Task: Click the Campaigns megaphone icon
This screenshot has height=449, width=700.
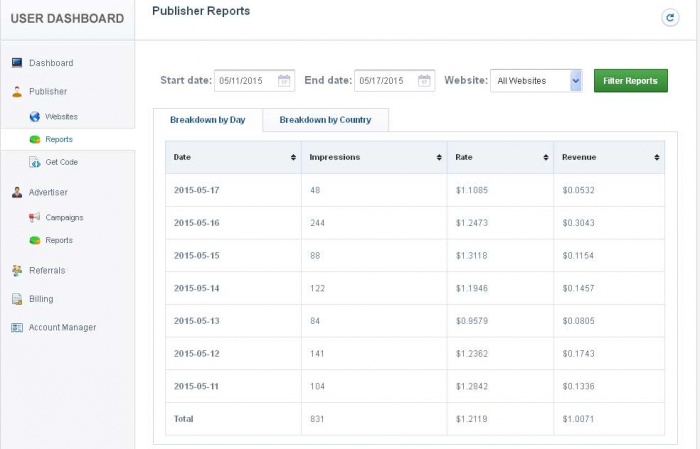Action: (35, 218)
